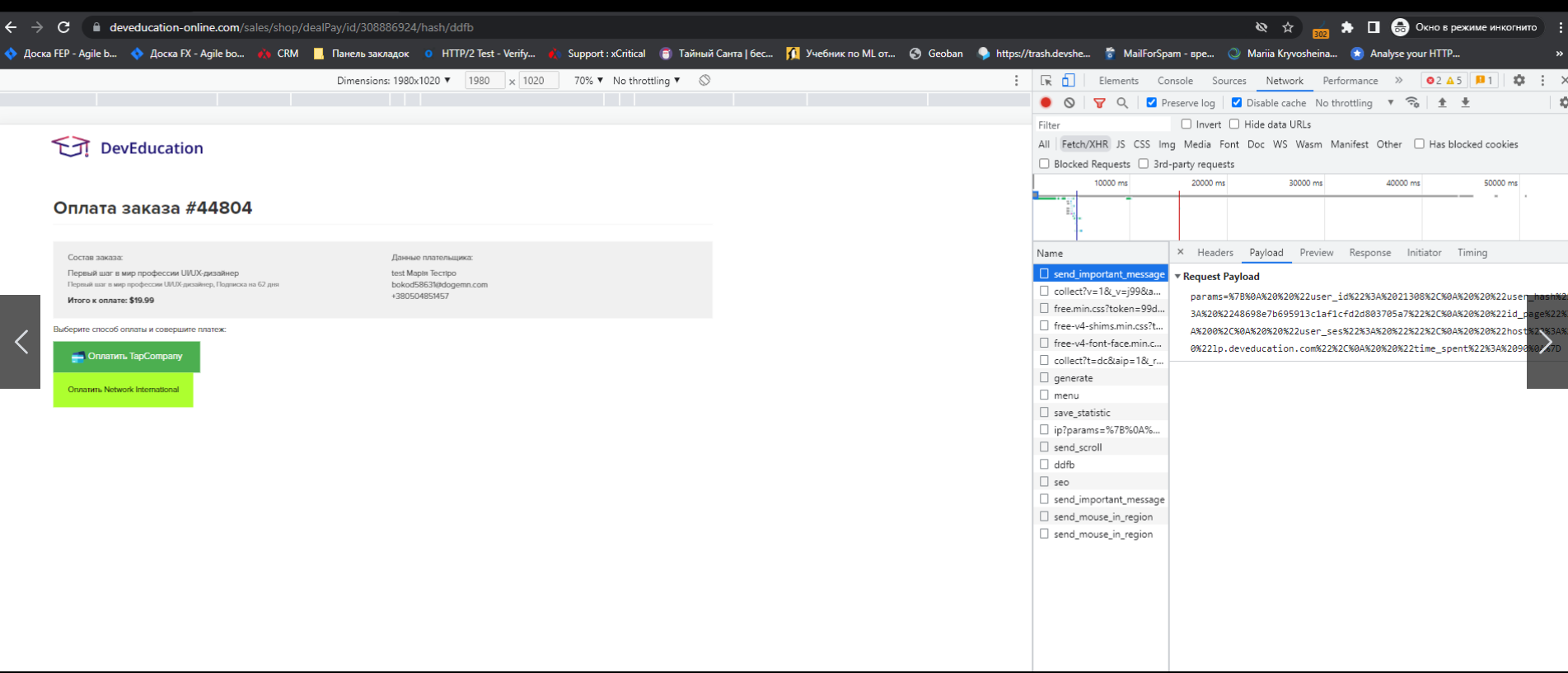
Task: Open DevTools settings gear icon
Action: [x=1519, y=80]
